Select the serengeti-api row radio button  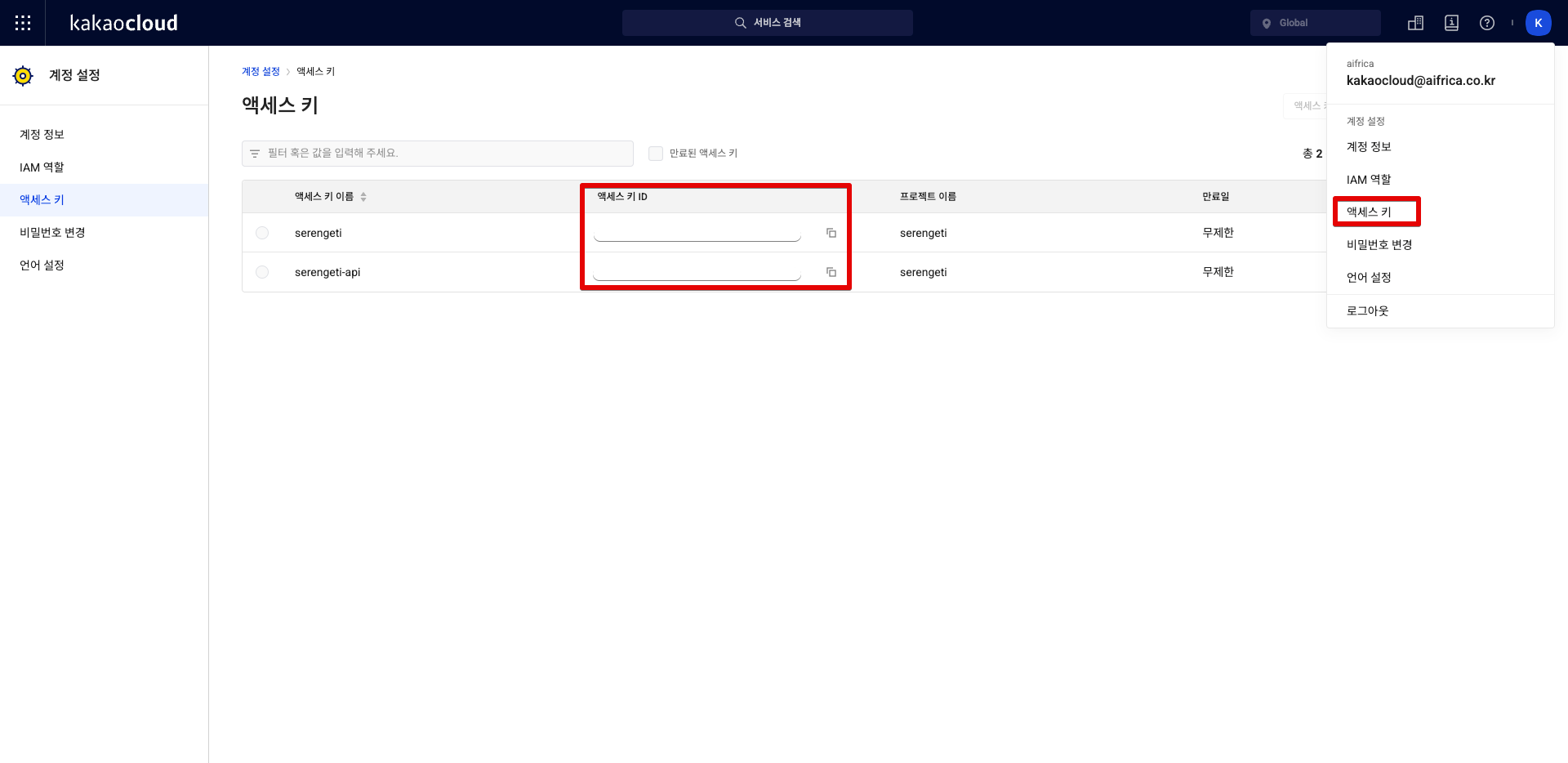tap(262, 272)
